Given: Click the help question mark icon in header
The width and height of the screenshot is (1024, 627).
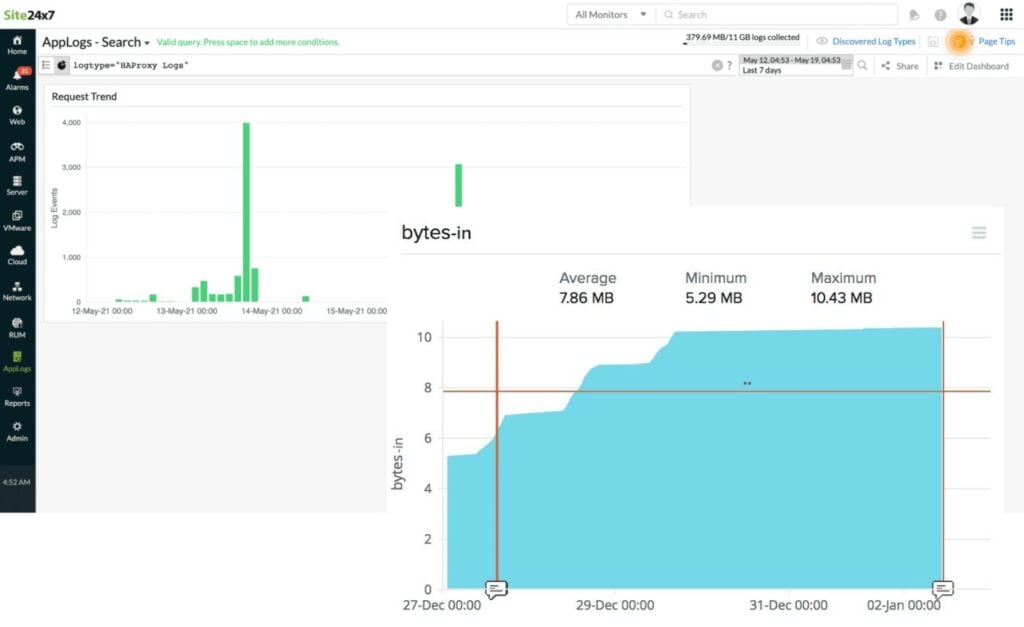Looking at the screenshot, I should (940, 14).
